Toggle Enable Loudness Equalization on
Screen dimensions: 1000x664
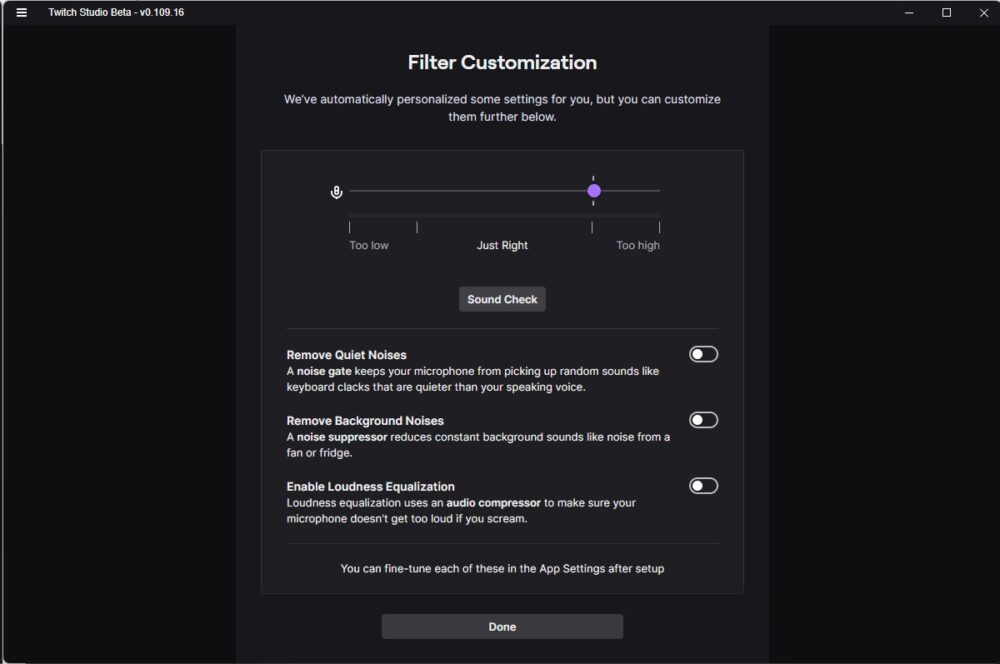pyautogui.click(x=703, y=486)
